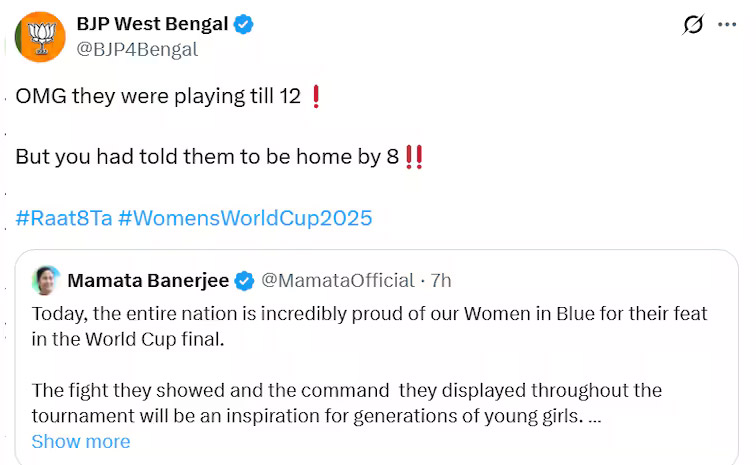
Task: Click Mamata Banerjee's small profile picture
Action: (46, 280)
